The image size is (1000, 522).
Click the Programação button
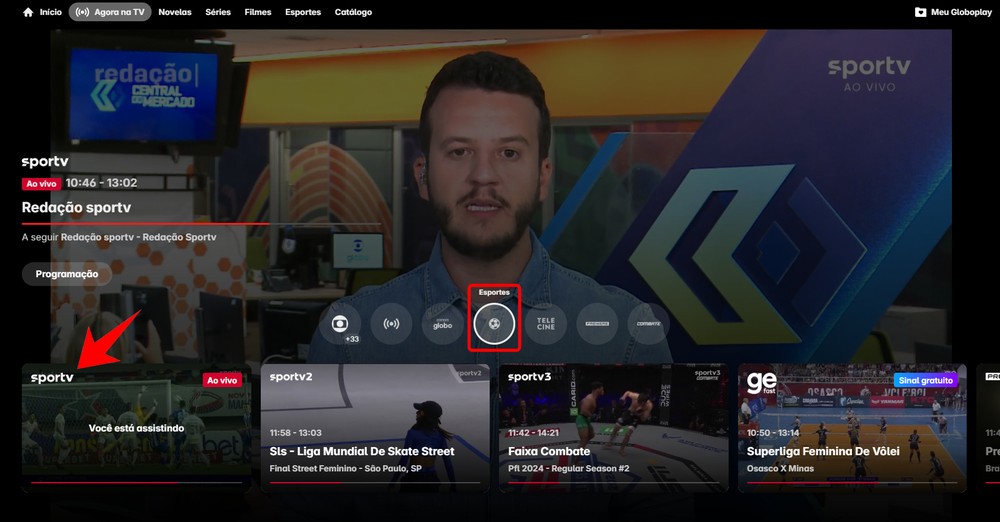67,274
